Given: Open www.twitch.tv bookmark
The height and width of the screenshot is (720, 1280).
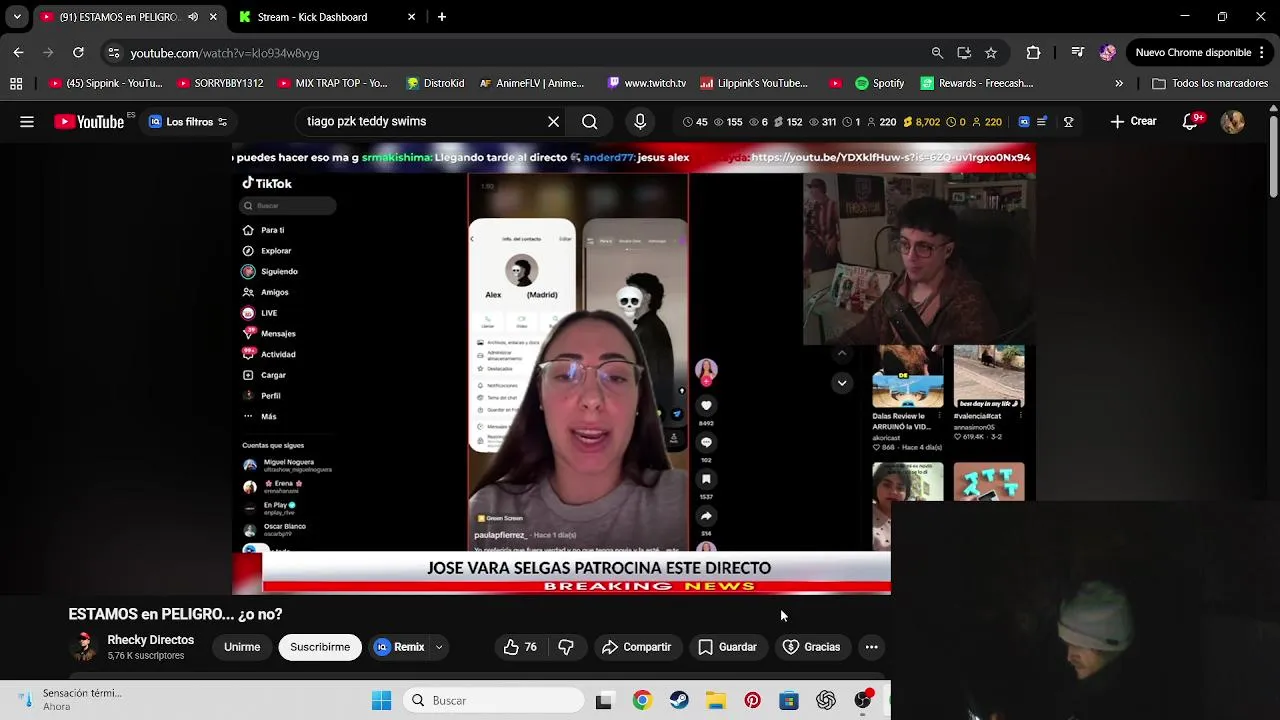Looking at the screenshot, I should pos(646,84).
